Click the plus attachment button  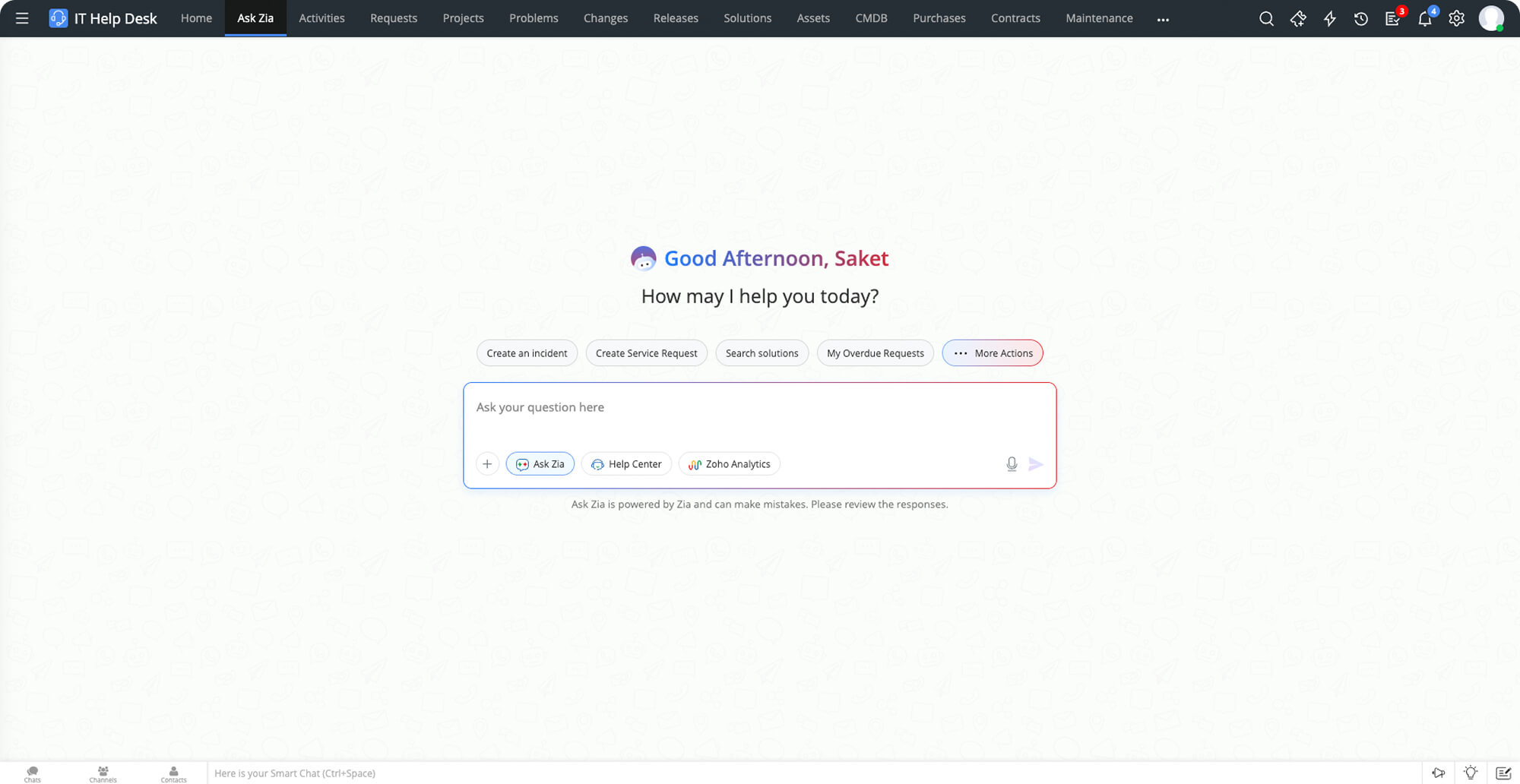click(487, 464)
